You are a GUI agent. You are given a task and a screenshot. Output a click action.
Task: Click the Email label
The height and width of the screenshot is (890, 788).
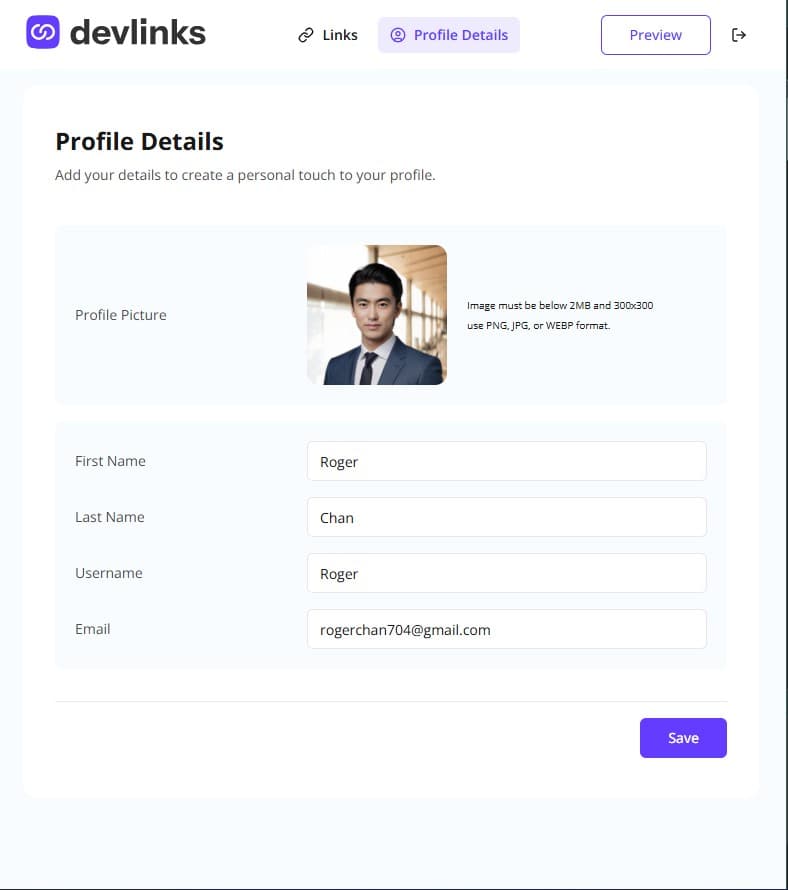click(x=93, y=629)
